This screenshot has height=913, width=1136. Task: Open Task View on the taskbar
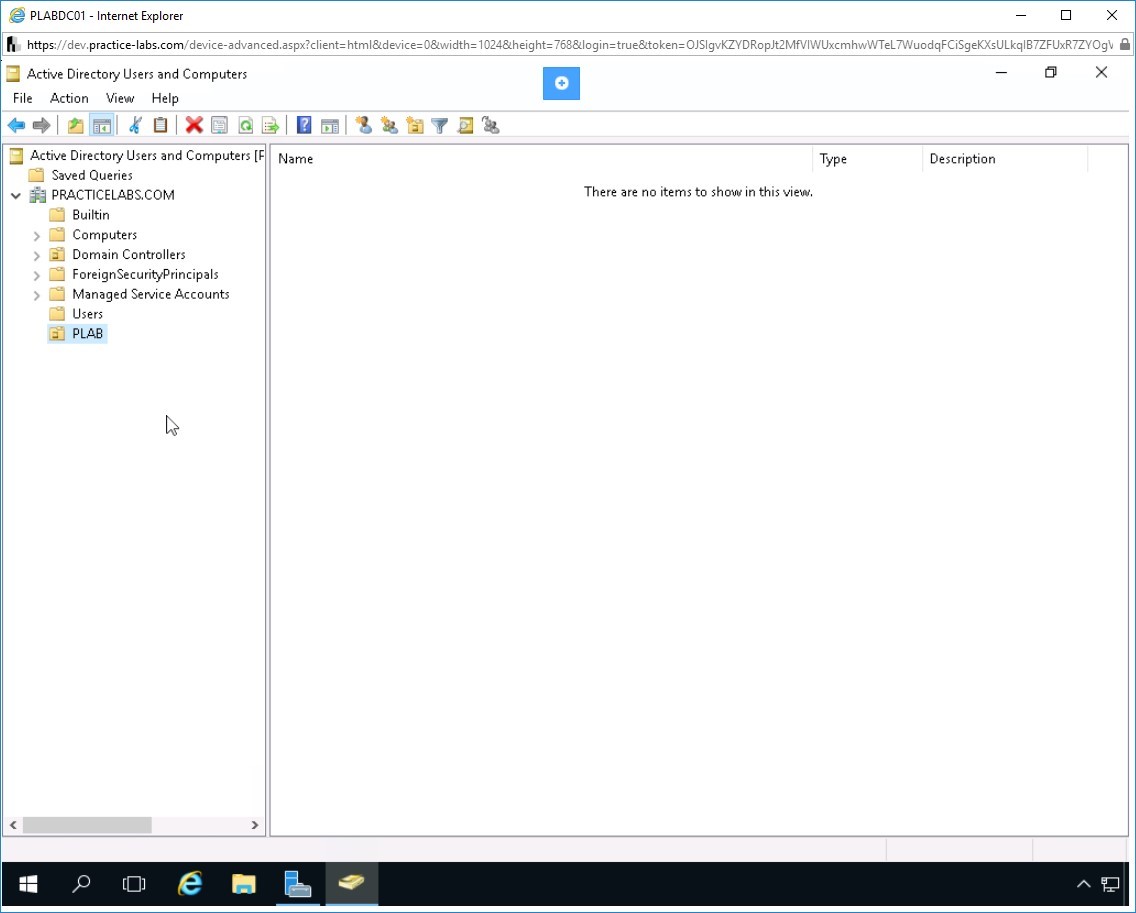coord(134,884)
